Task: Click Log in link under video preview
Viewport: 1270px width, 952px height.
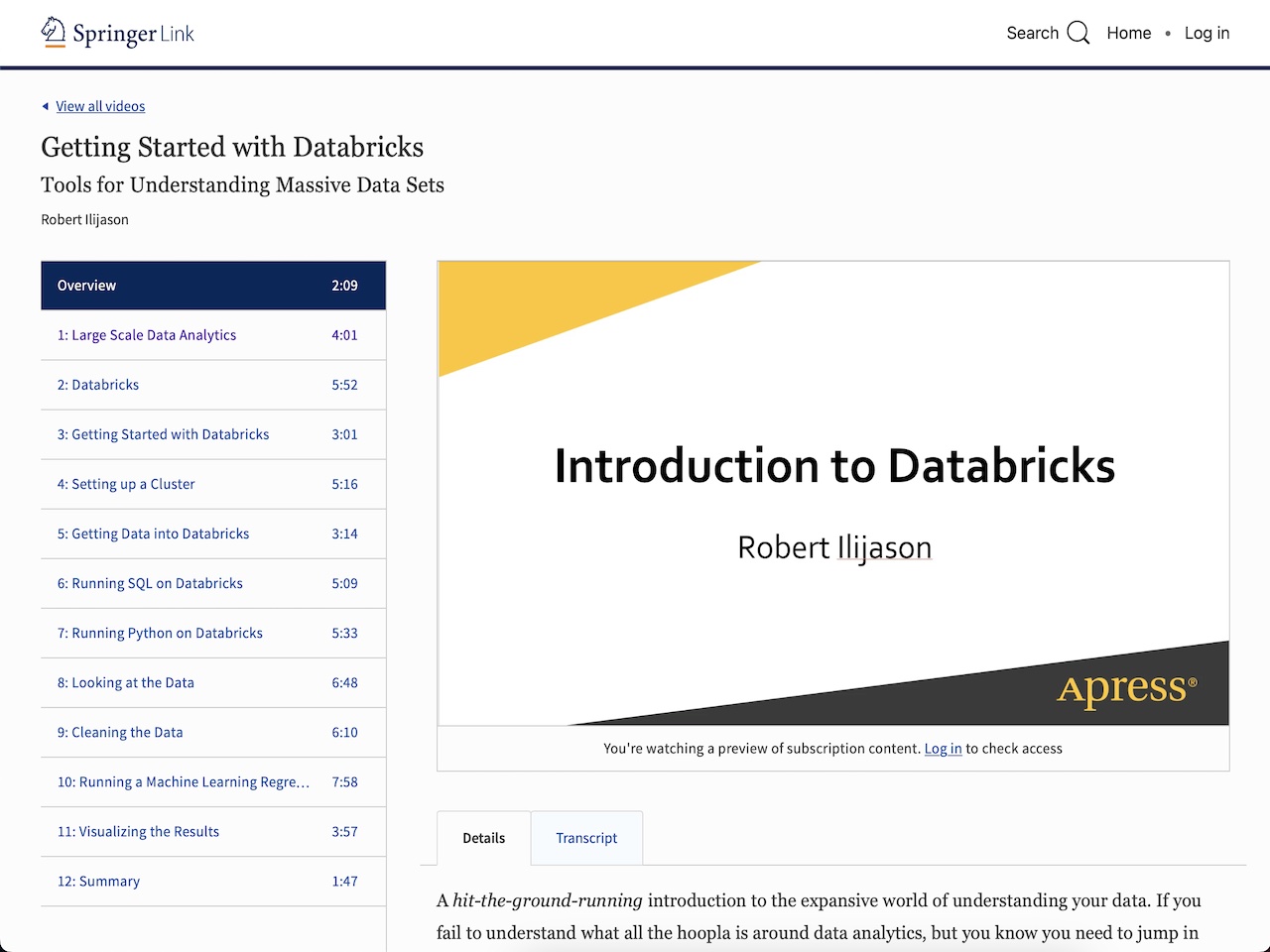Action: (943, 749)
